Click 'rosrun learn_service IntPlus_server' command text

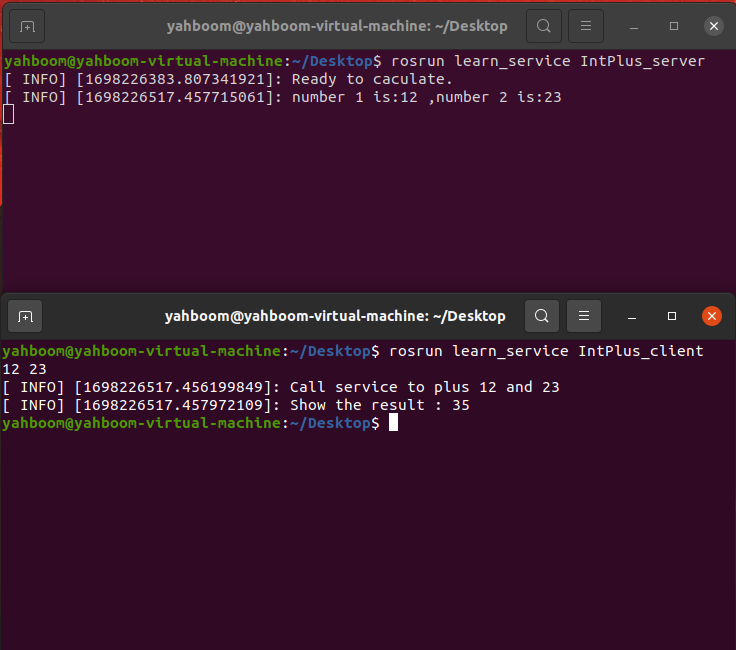548,61
